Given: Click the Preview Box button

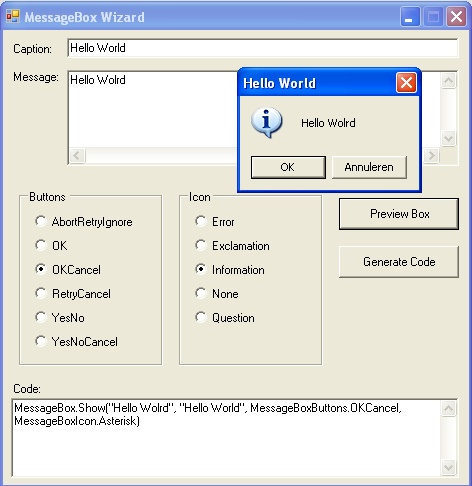Looking at the screenshot, I should 399,214.
